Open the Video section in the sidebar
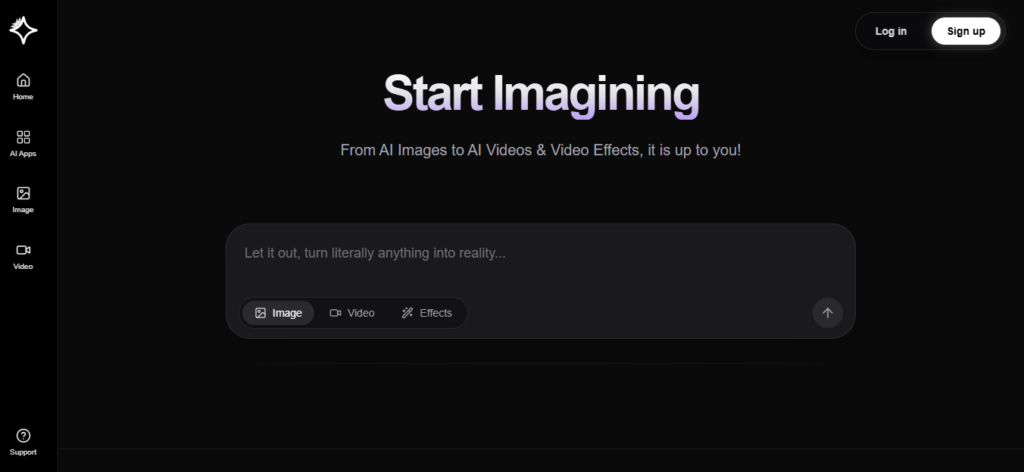The height and width of the screenshot is (472, 1024). pos(23,257)
